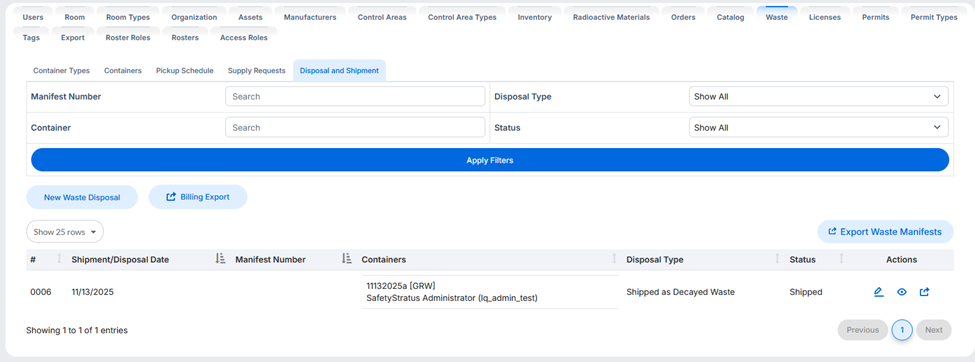975x362 pixels.
Task: Open the Licenses tab
Action: point(825,17)
